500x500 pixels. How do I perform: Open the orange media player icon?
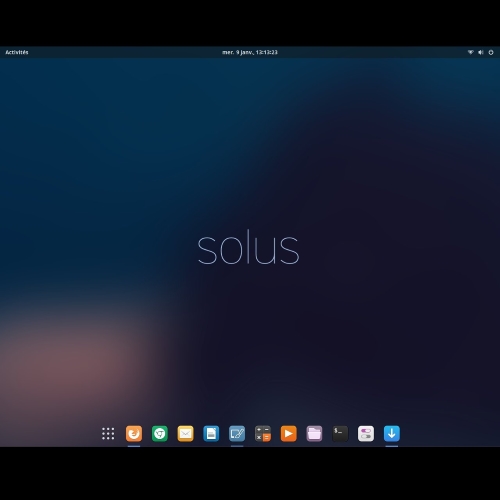(x=289, y=434)
